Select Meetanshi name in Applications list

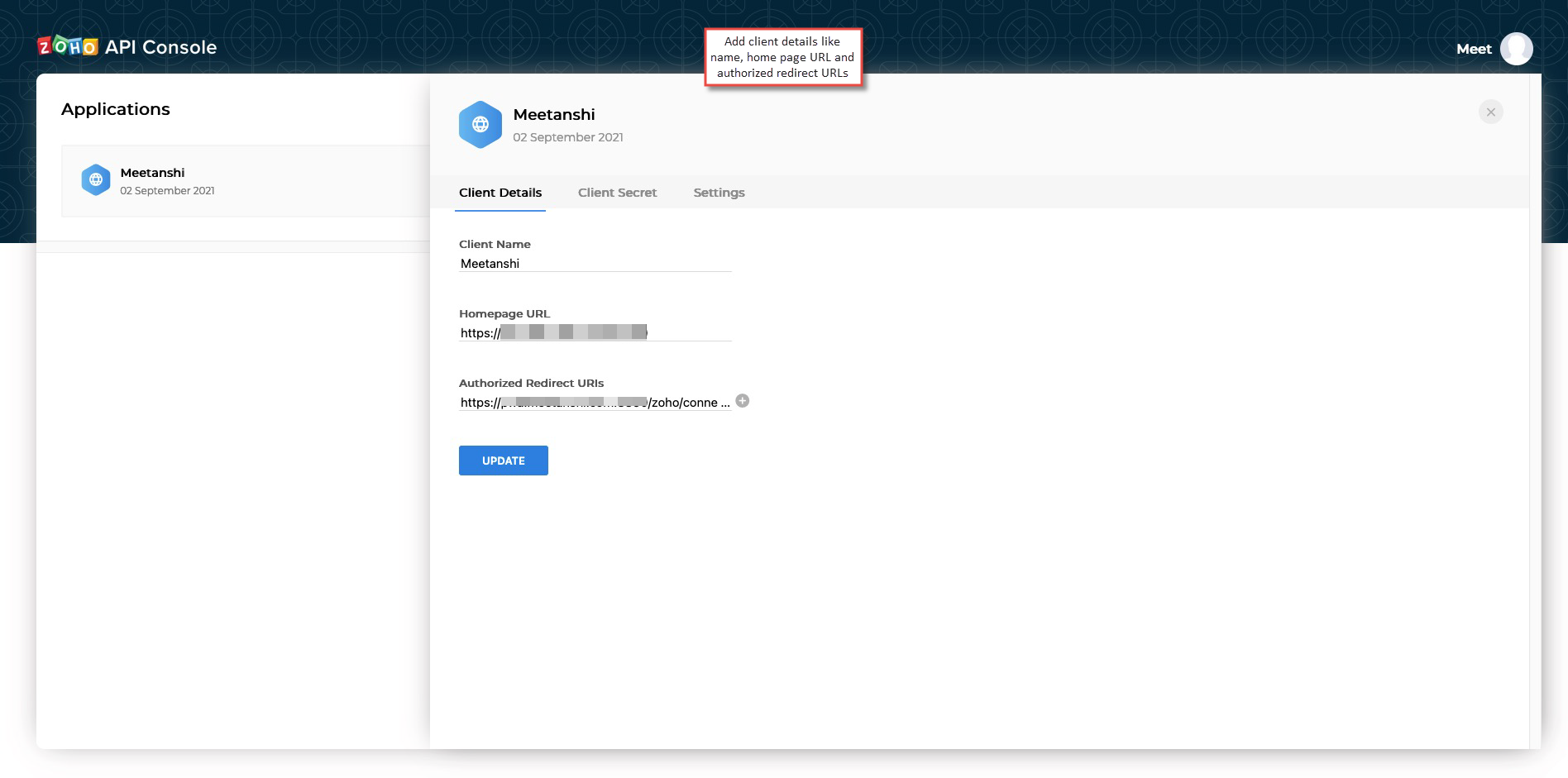(x=152, y=173)
